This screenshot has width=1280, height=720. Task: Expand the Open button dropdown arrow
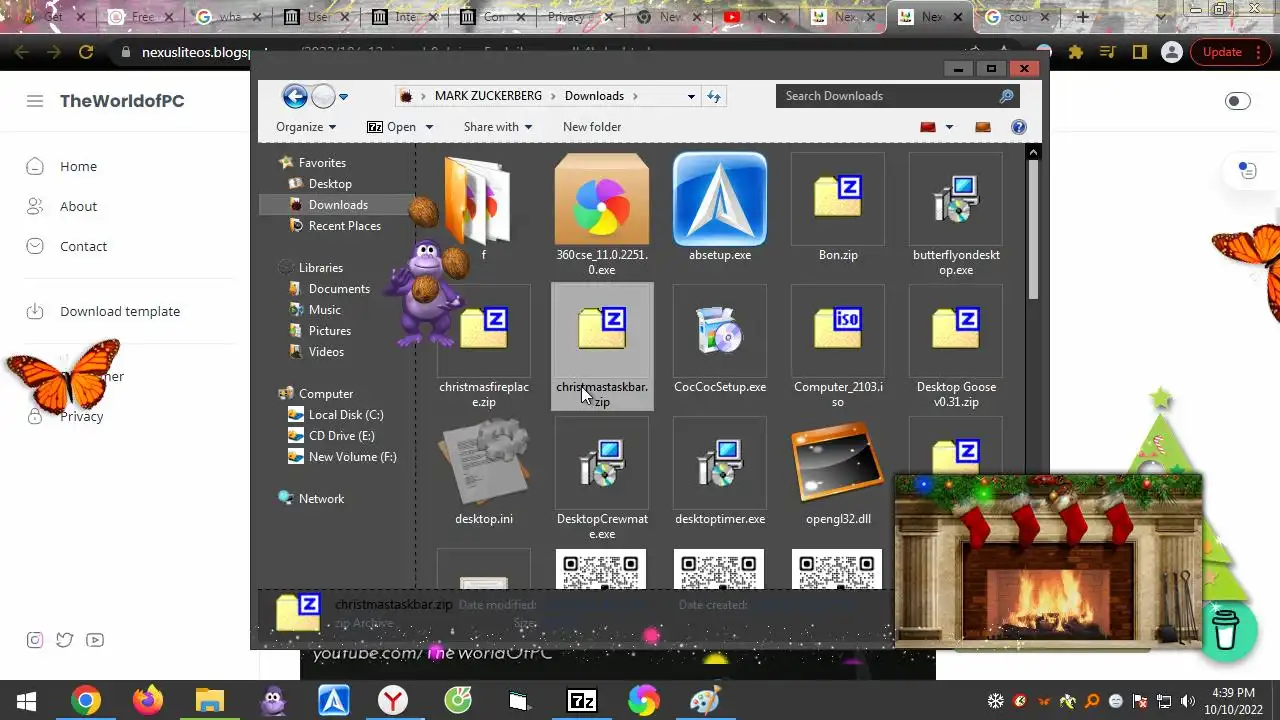[x=429, y=127]
